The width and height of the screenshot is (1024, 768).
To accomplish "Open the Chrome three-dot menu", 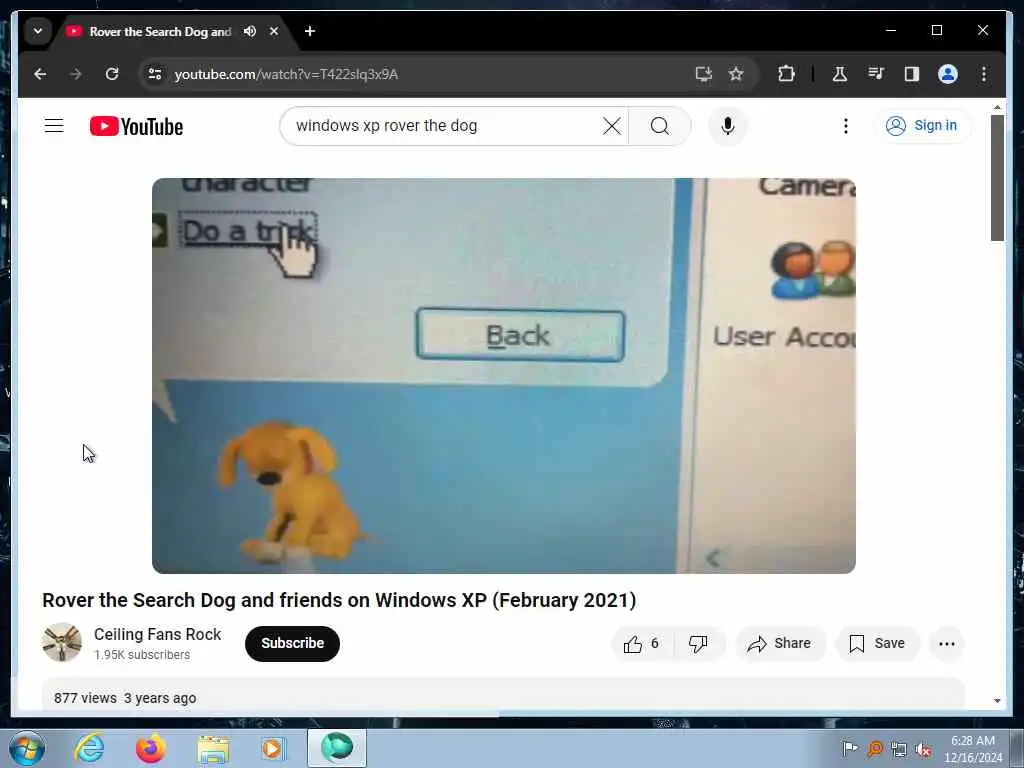I will (984, 74).
